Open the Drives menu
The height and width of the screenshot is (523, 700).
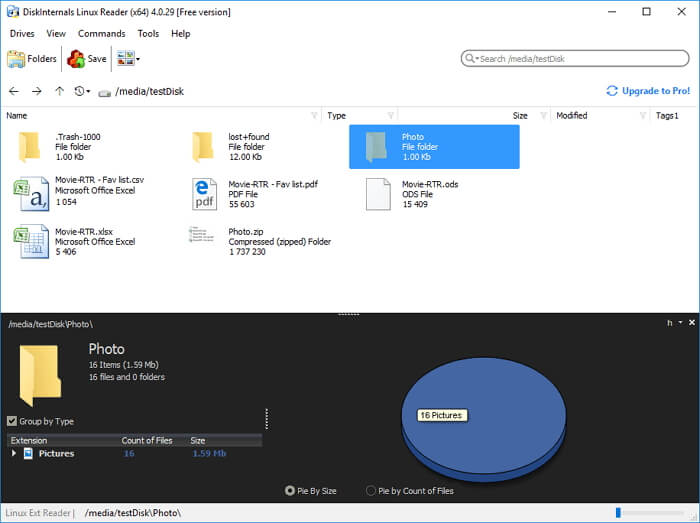(22, 33)
